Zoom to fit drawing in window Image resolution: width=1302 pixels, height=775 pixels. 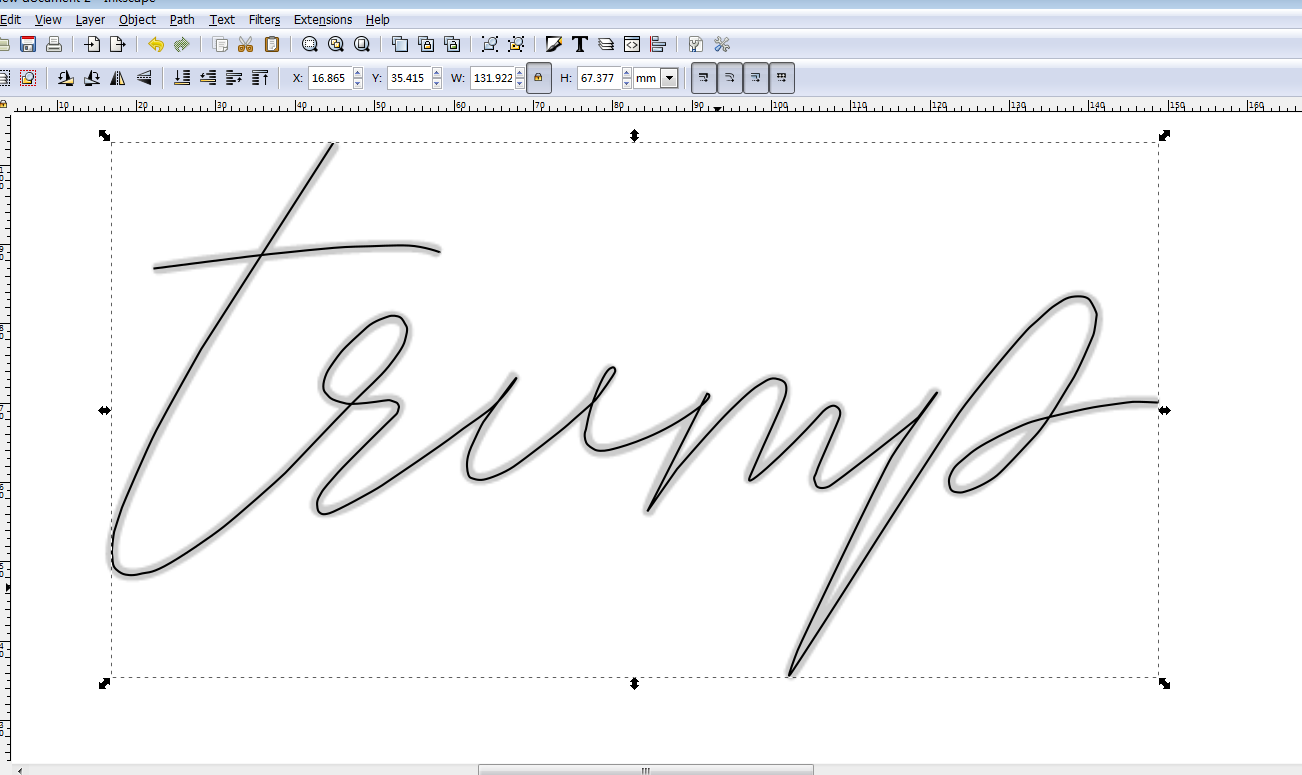(x=336, y=44)
